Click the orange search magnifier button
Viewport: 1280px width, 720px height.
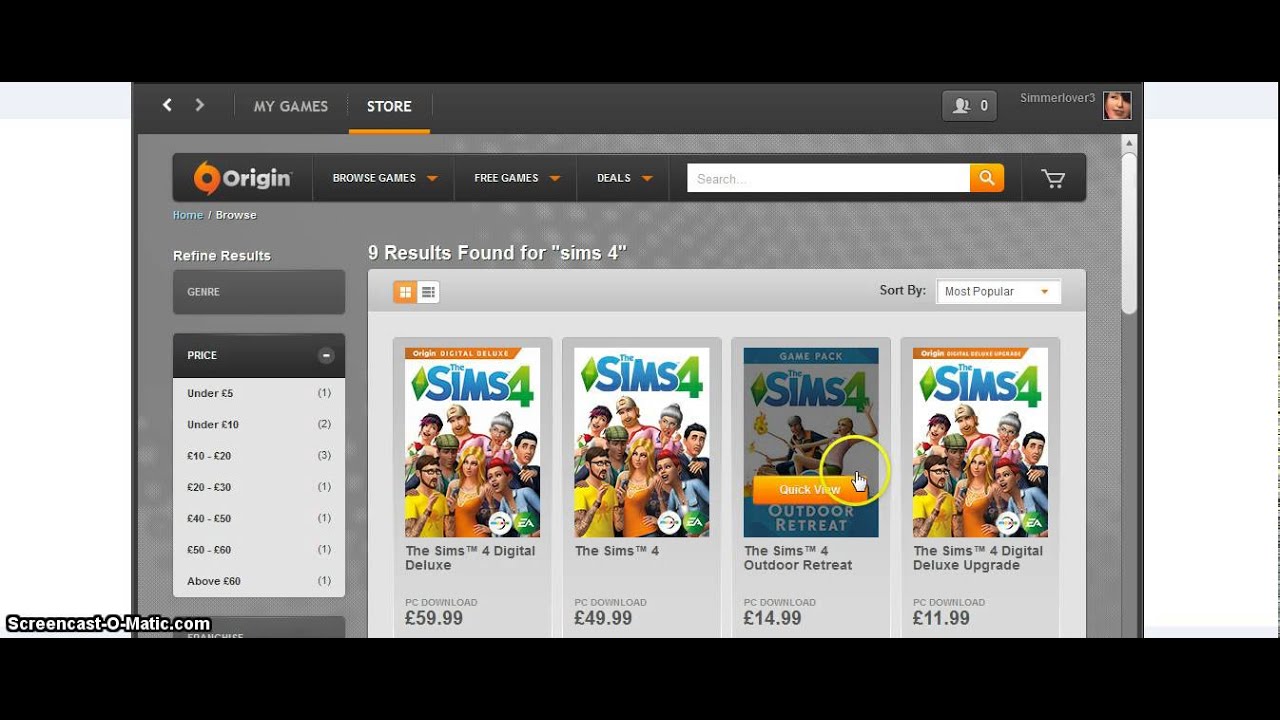(x=986, y=178)
